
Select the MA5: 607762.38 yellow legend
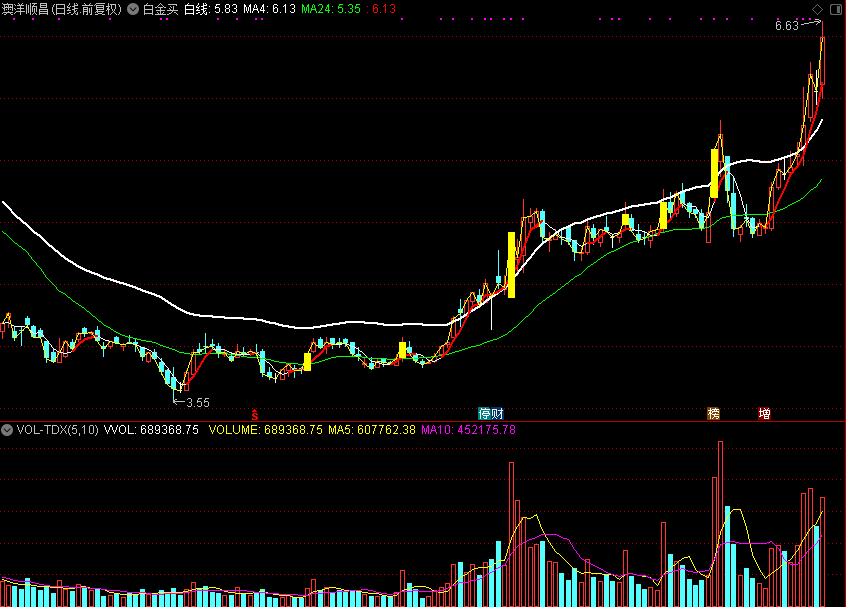click(372, 430)
